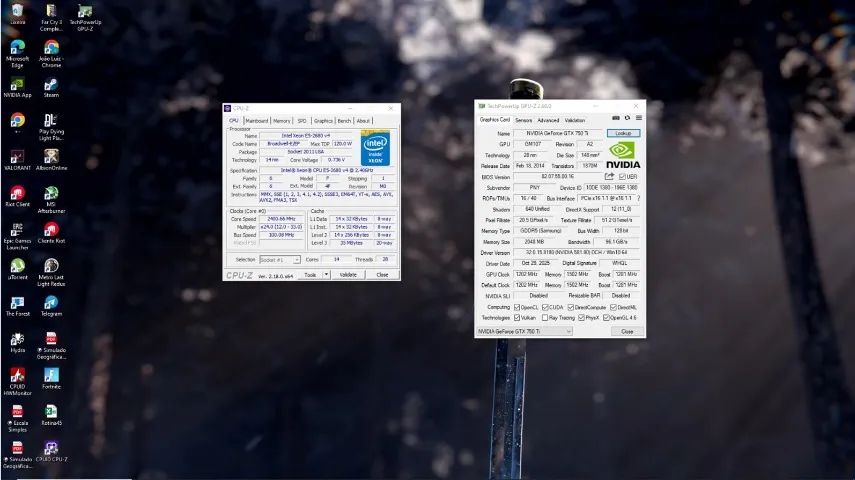Toggle the DirectML checkbox
The image size is (855, 480).
pyautogui.click(x=613, y=308)
